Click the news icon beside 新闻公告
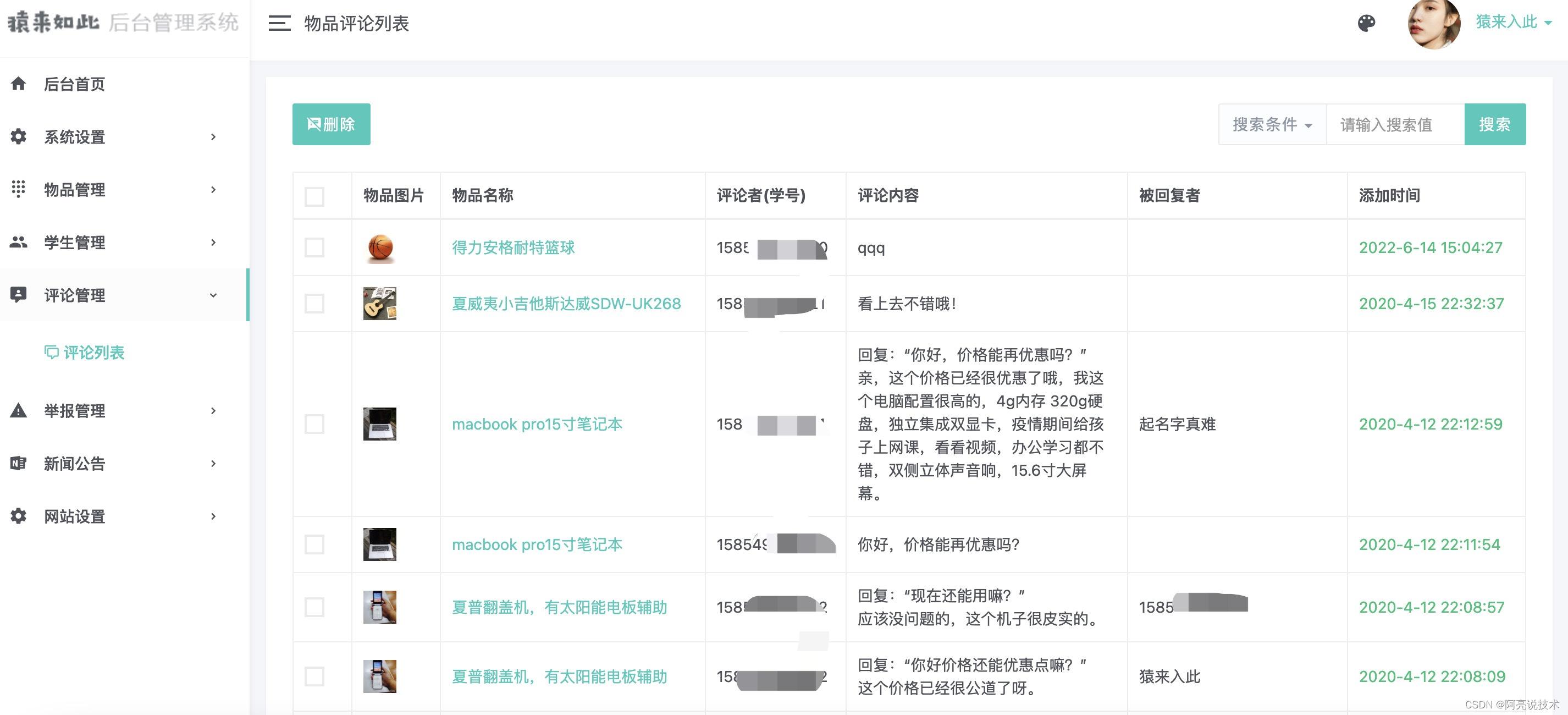Image resolution: width=1568 pixels, height=715 pixels. click(18, 464)
